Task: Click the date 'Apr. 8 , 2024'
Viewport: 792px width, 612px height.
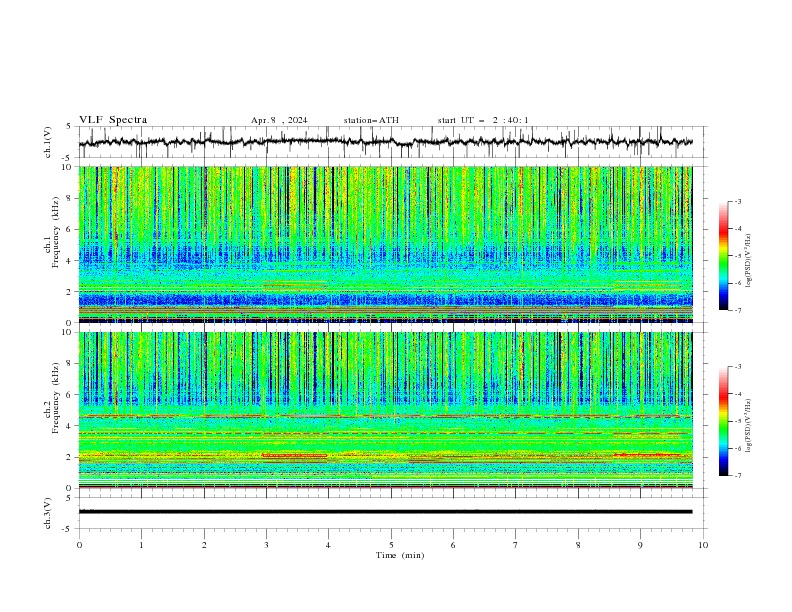Action: tap(279, 120)
